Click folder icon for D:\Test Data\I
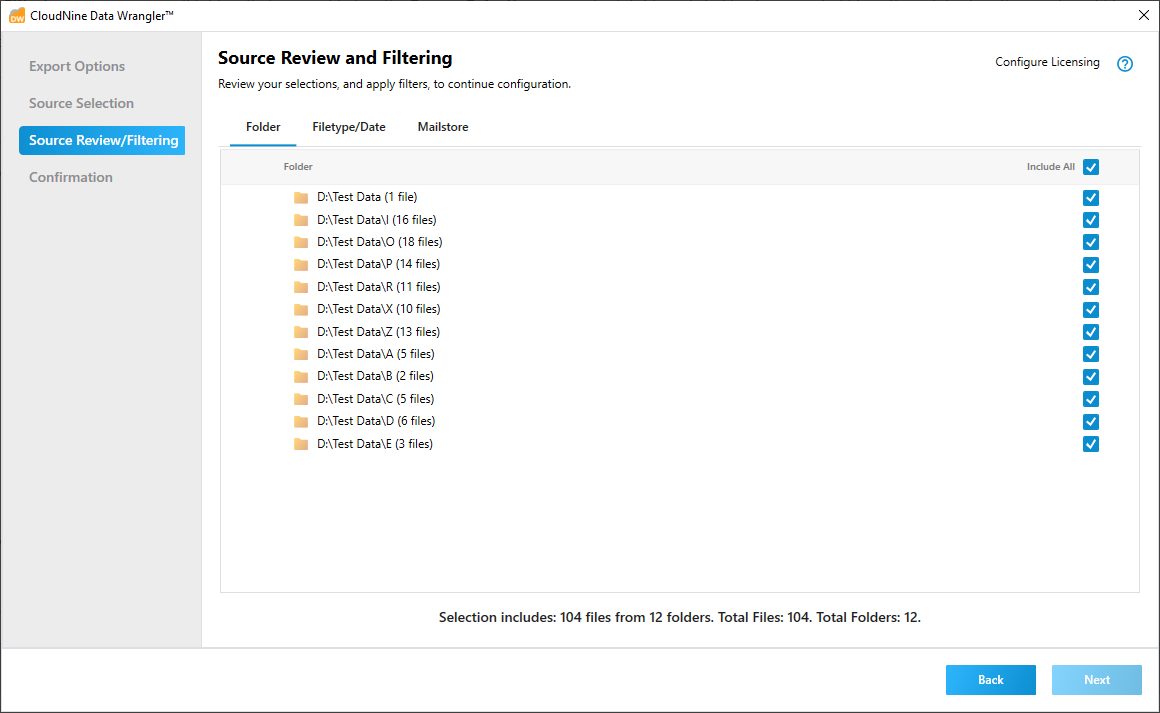 pyautogui.click(x=300, y=220)
